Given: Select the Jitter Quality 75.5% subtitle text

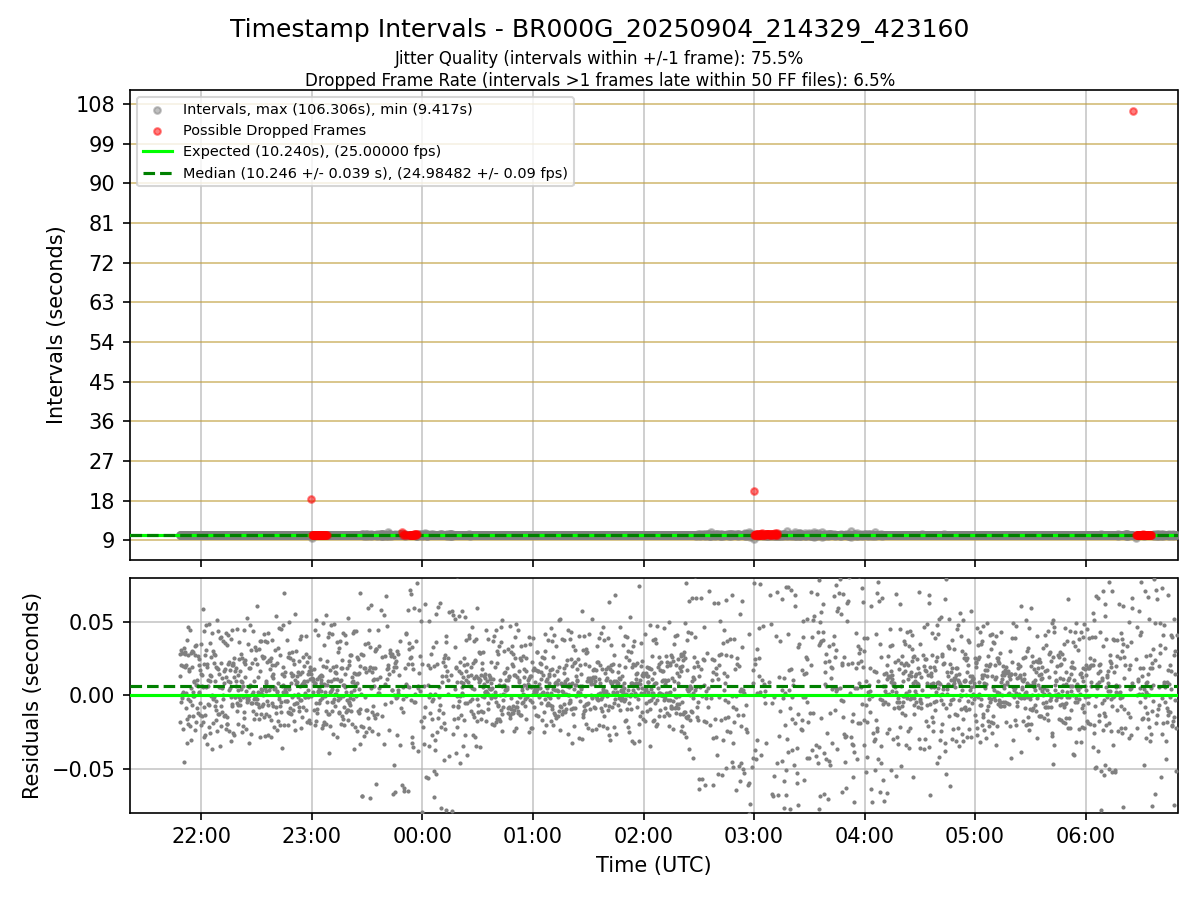Looking at the screenshot, I should (x=599, y=58).
